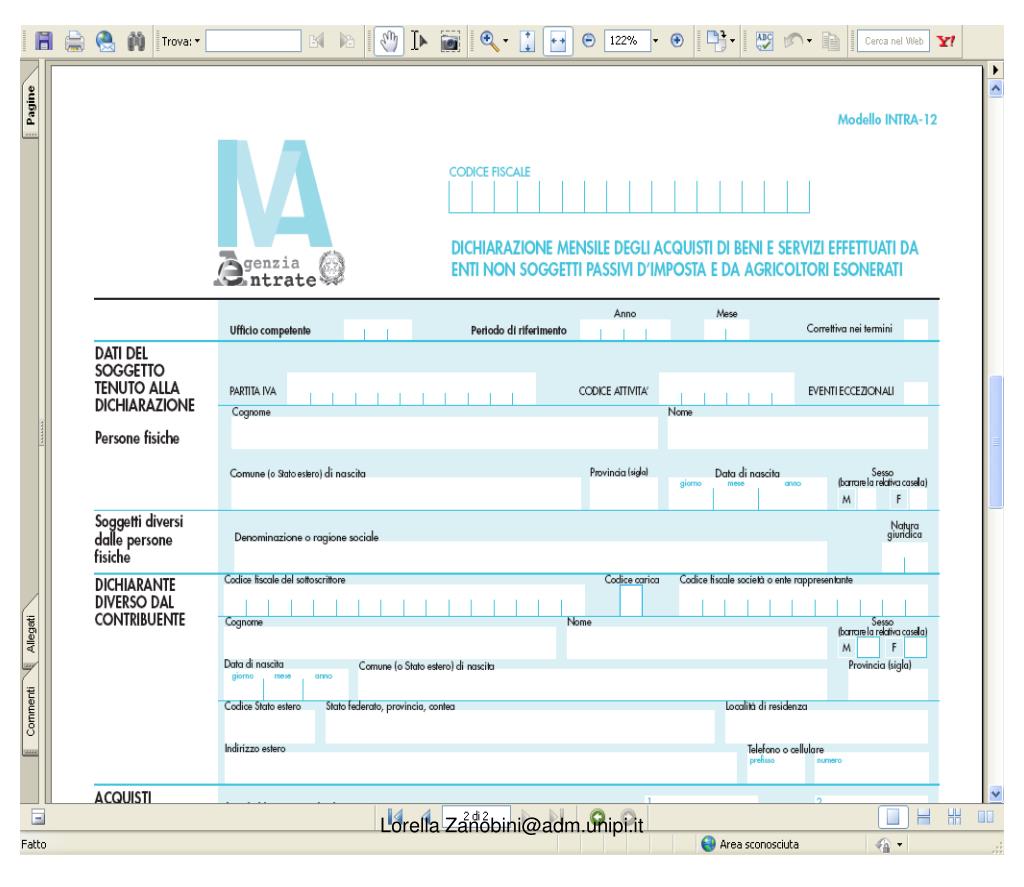The height and width of the screenshot is (887, 1024).
Task: Open the Pagine side tab
Action: click(x=31, y=106)
